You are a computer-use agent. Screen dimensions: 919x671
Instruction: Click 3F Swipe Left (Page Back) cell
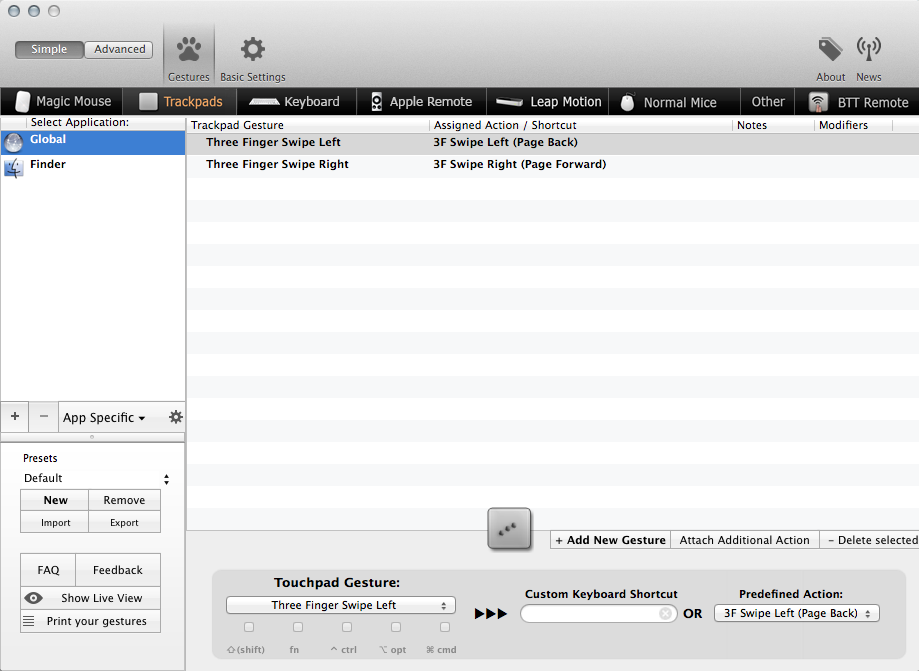tap(505, 142)
